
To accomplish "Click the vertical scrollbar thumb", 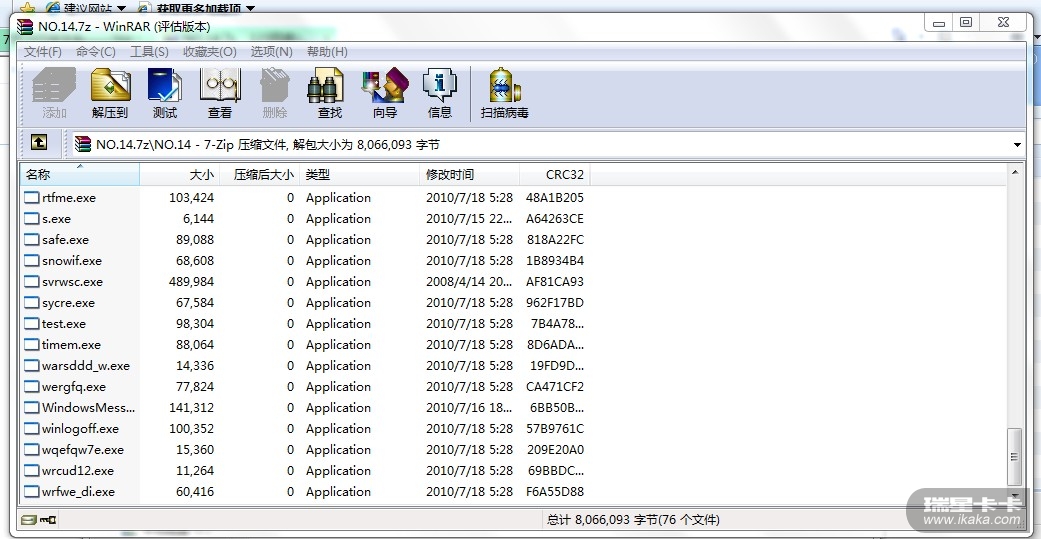I will pyautogui.click(x=1014, y=457).
